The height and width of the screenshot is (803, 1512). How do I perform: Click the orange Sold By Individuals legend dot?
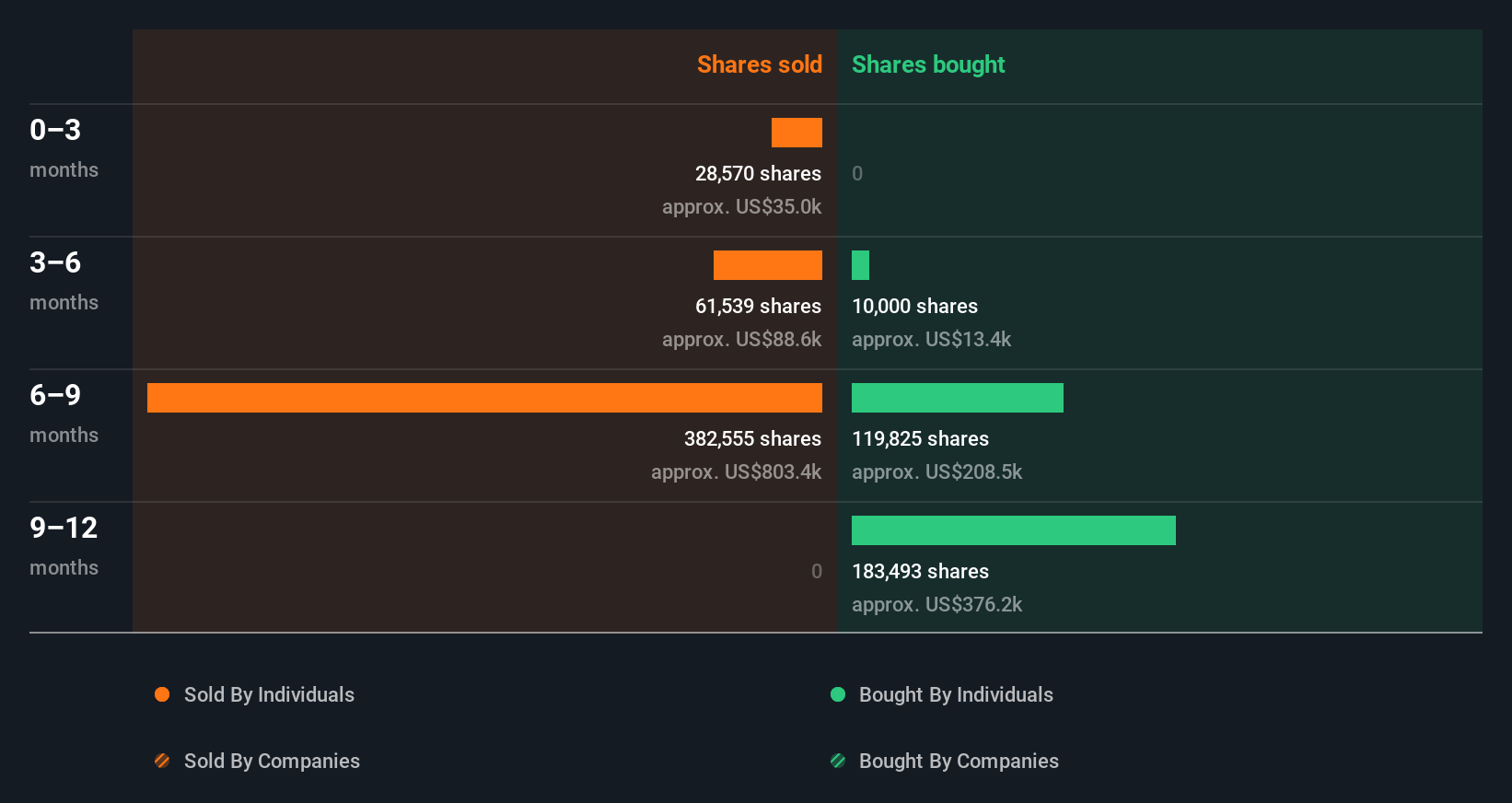click(x=162, y=694)
